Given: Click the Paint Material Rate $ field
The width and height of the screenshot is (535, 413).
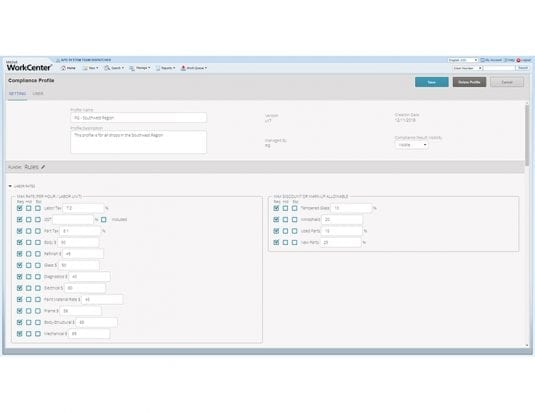Looking at the screenshot, I should (x=102, y=299).
